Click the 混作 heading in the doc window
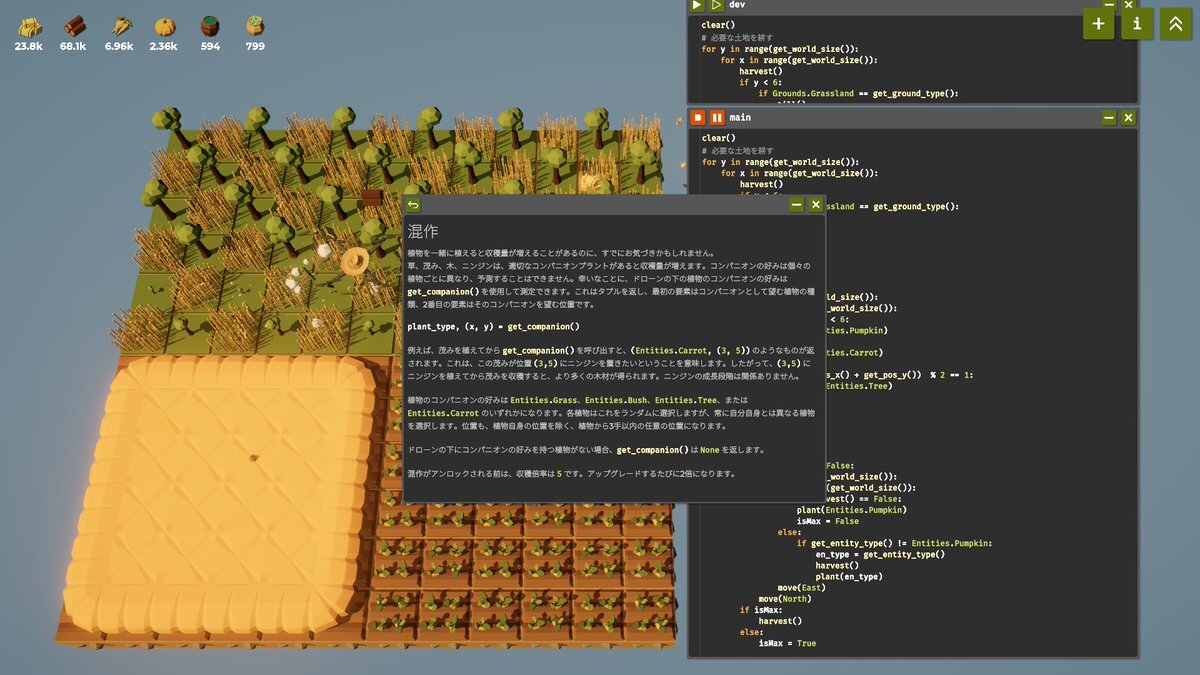Image resolution: width=1200 pixels, height=675 pixels. 423,231
